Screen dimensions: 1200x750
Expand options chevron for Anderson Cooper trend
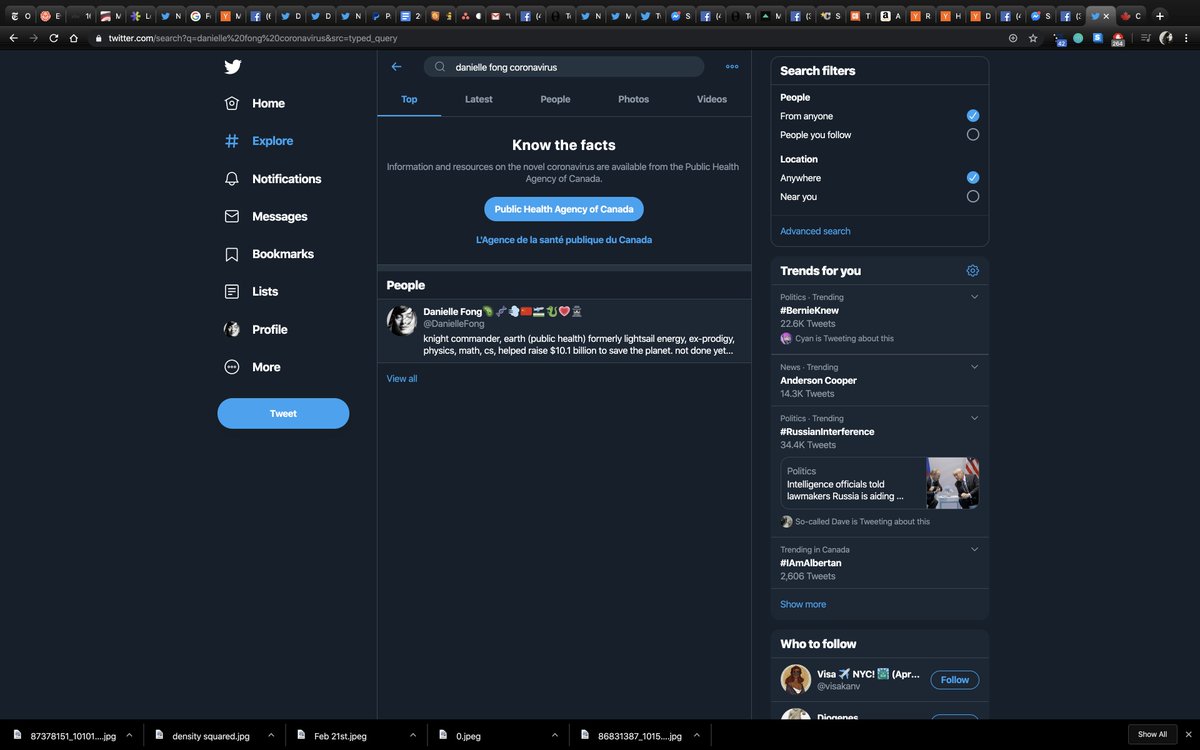[974, 367]
